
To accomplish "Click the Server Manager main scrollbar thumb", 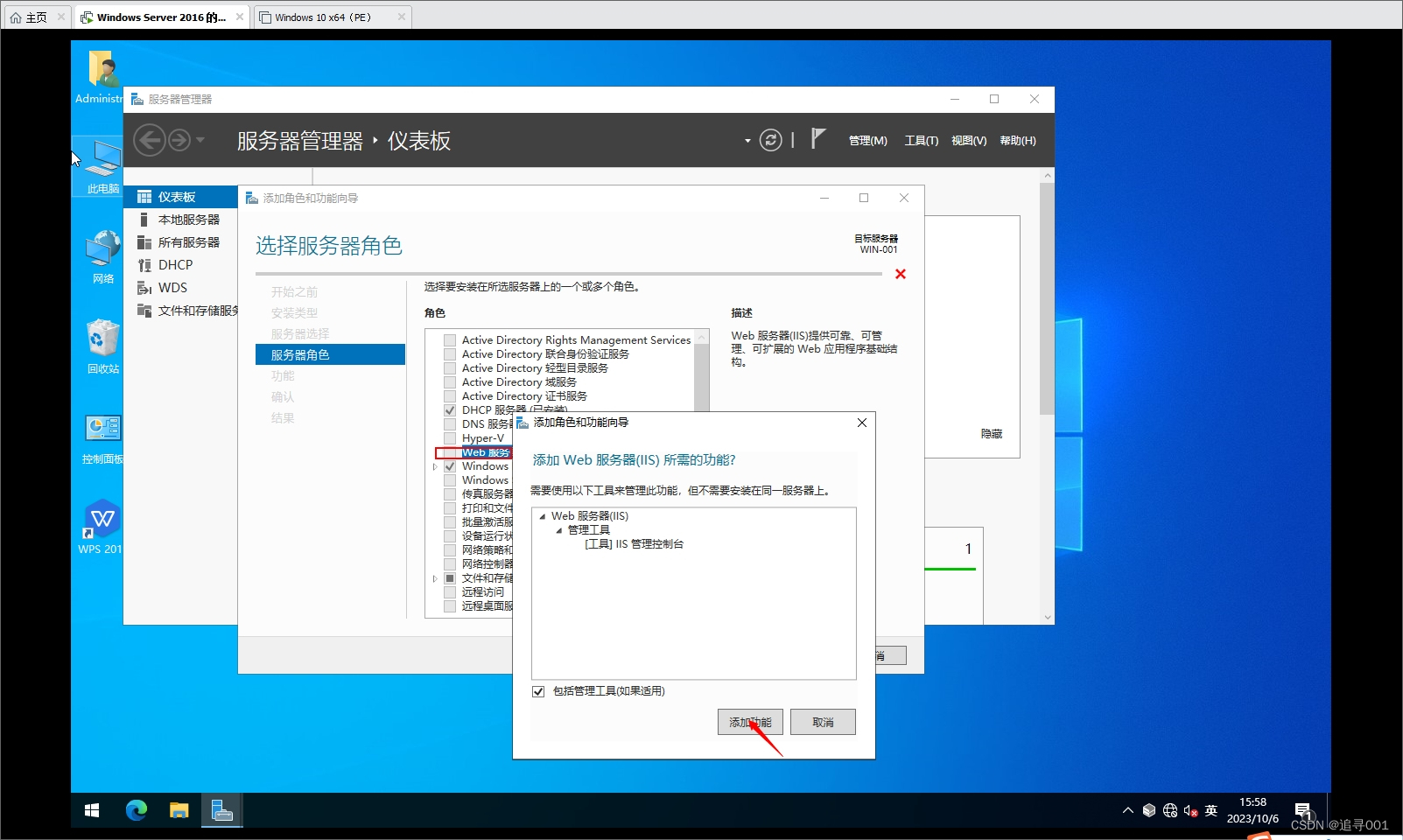I will 1047,297.
